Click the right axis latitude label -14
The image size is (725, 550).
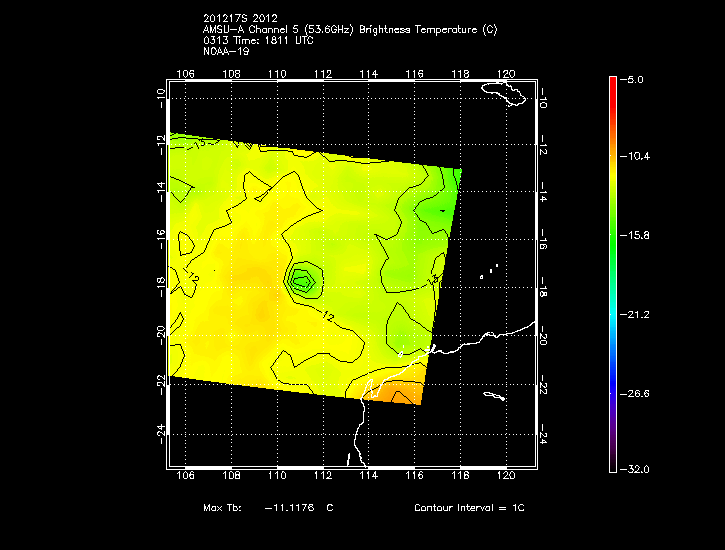coord(543,192)
